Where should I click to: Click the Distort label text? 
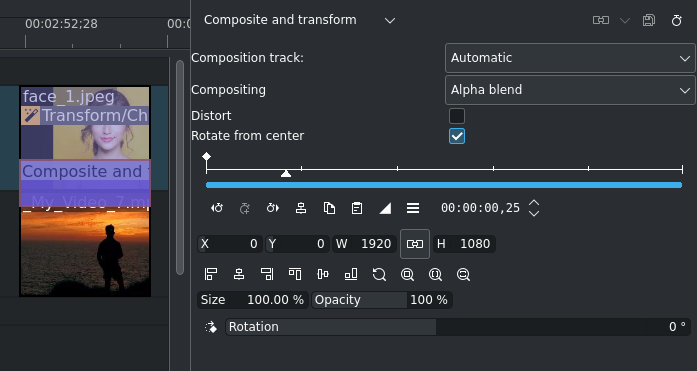point(211,116)
